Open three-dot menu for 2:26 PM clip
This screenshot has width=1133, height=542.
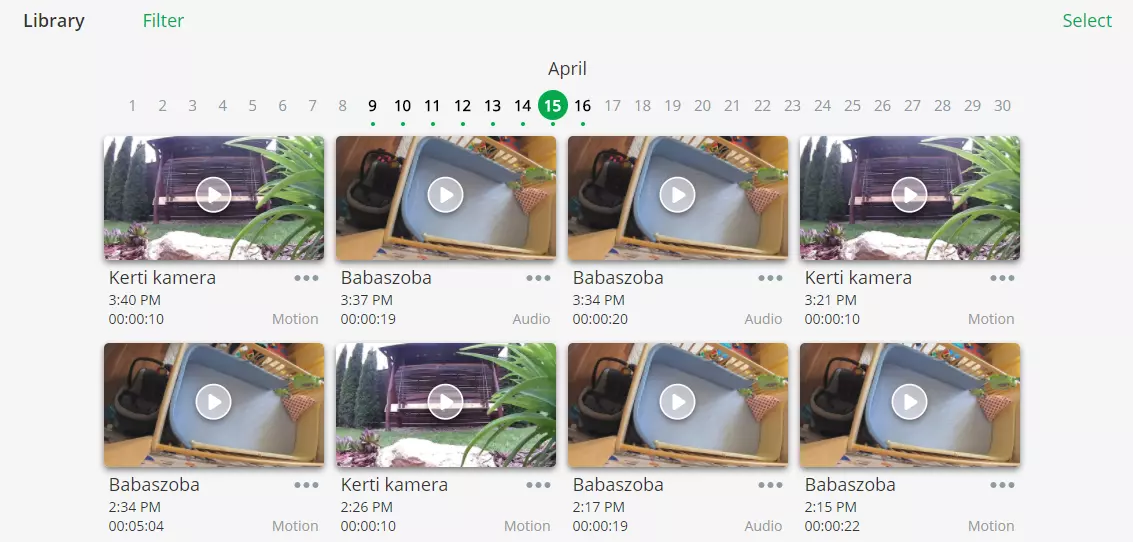click(x=538, y=485)
